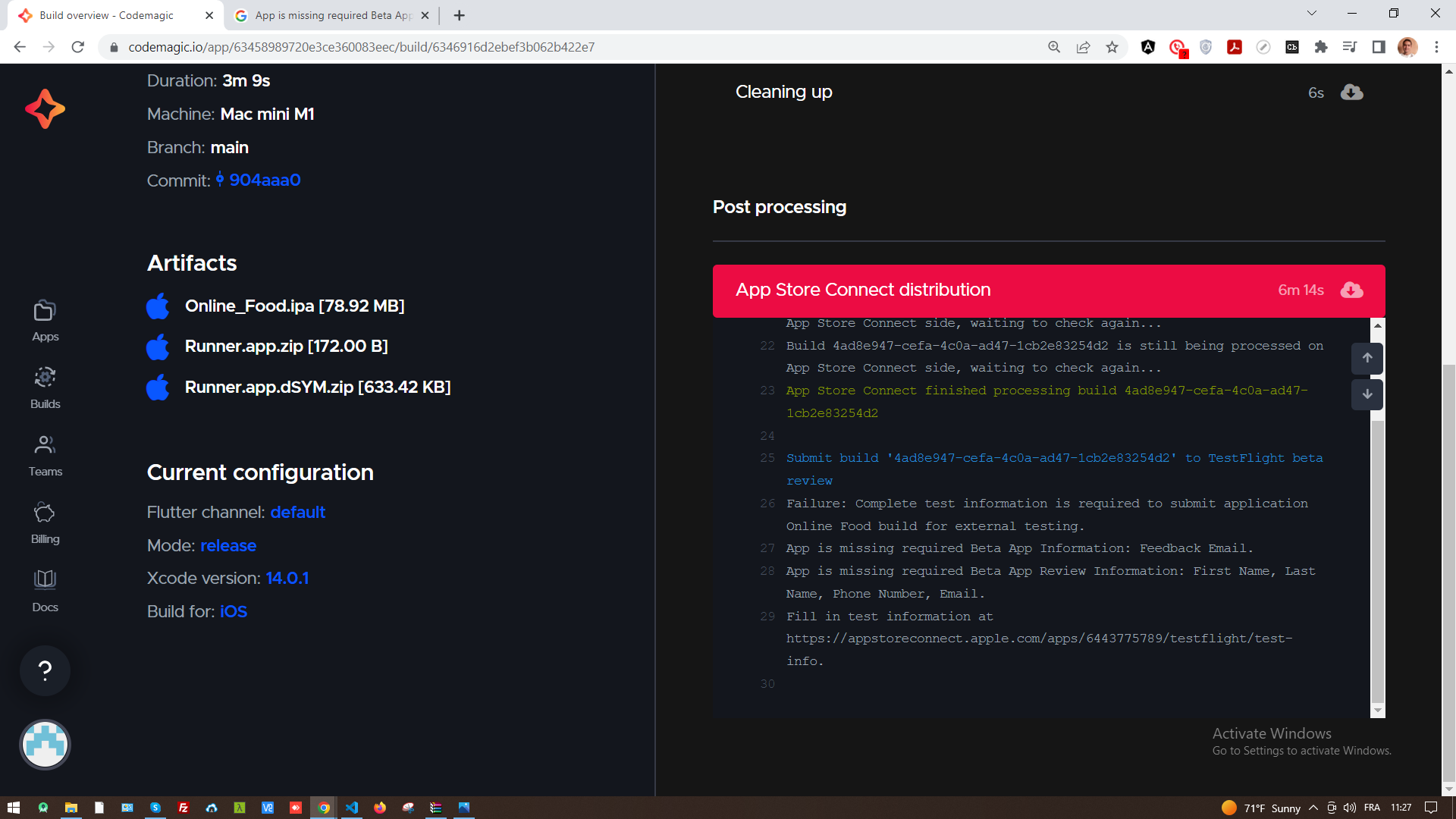The height and width of the screenshot is (819, 1456).
Task: Open the notifications center
Action: (x=1431, y=808)
